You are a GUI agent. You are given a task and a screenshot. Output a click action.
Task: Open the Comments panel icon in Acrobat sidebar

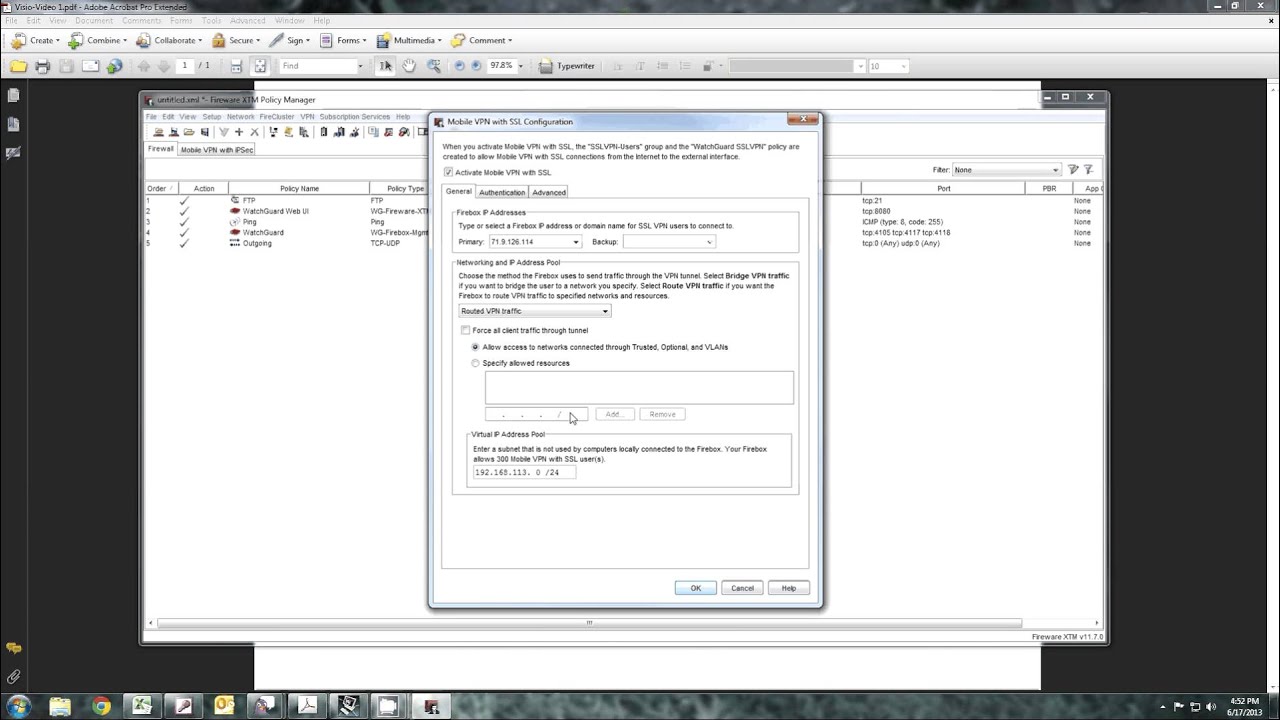13,649
